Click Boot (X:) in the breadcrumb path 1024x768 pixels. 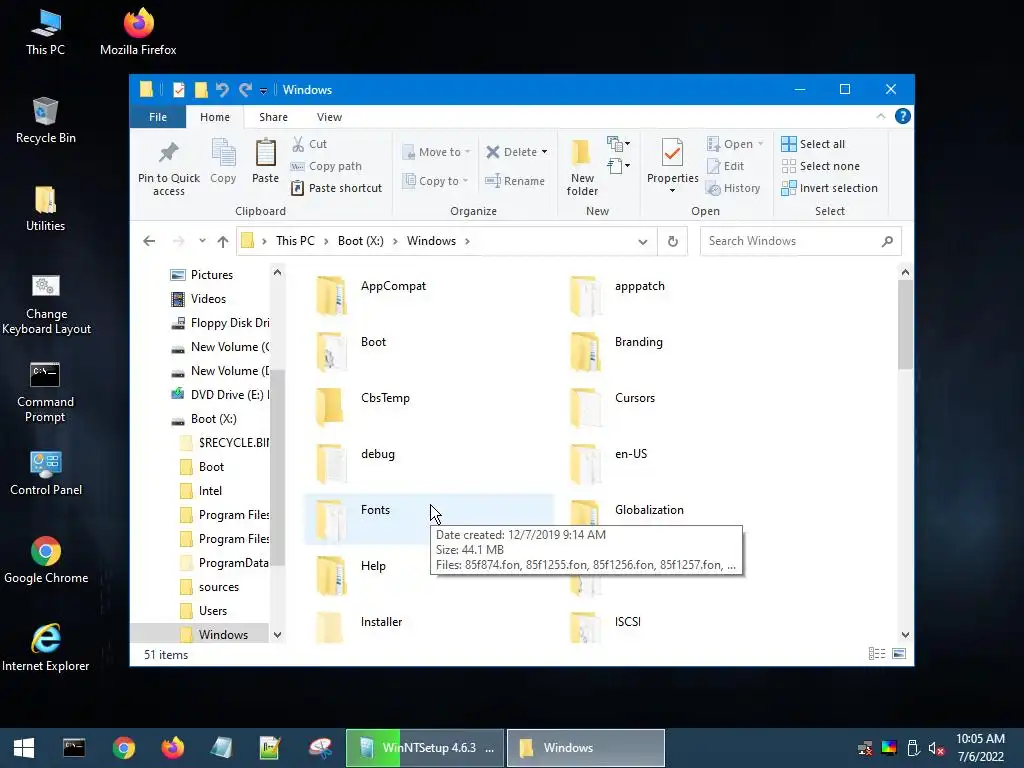tap(360, 241)
